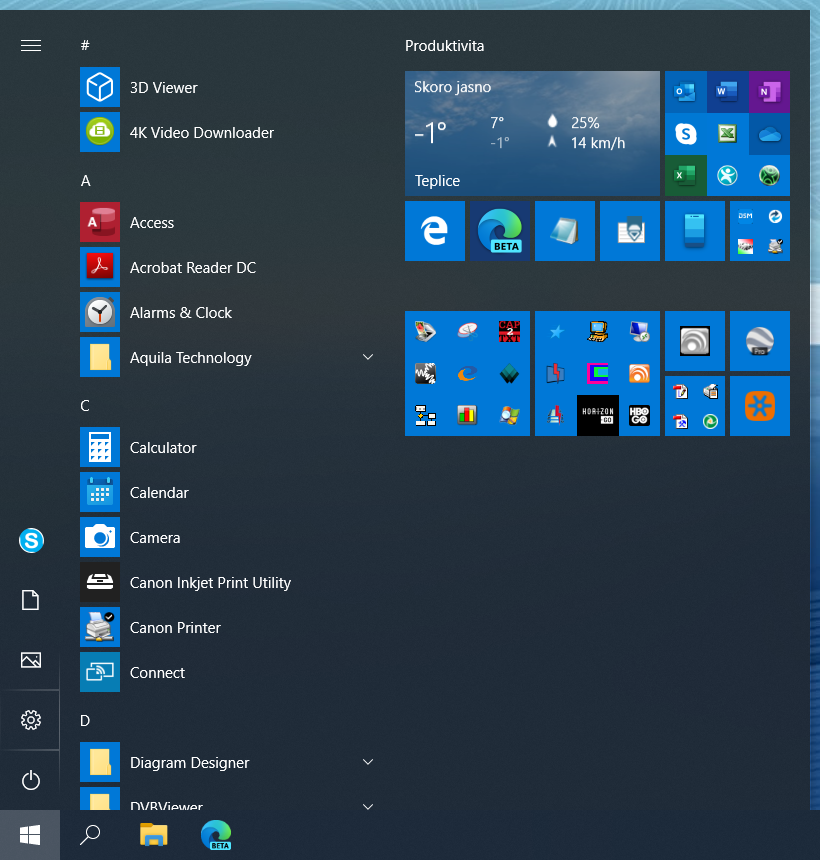This screenshot has height=860, width=820.
Task: Open Access from the app list
Action: pos(151,223)
